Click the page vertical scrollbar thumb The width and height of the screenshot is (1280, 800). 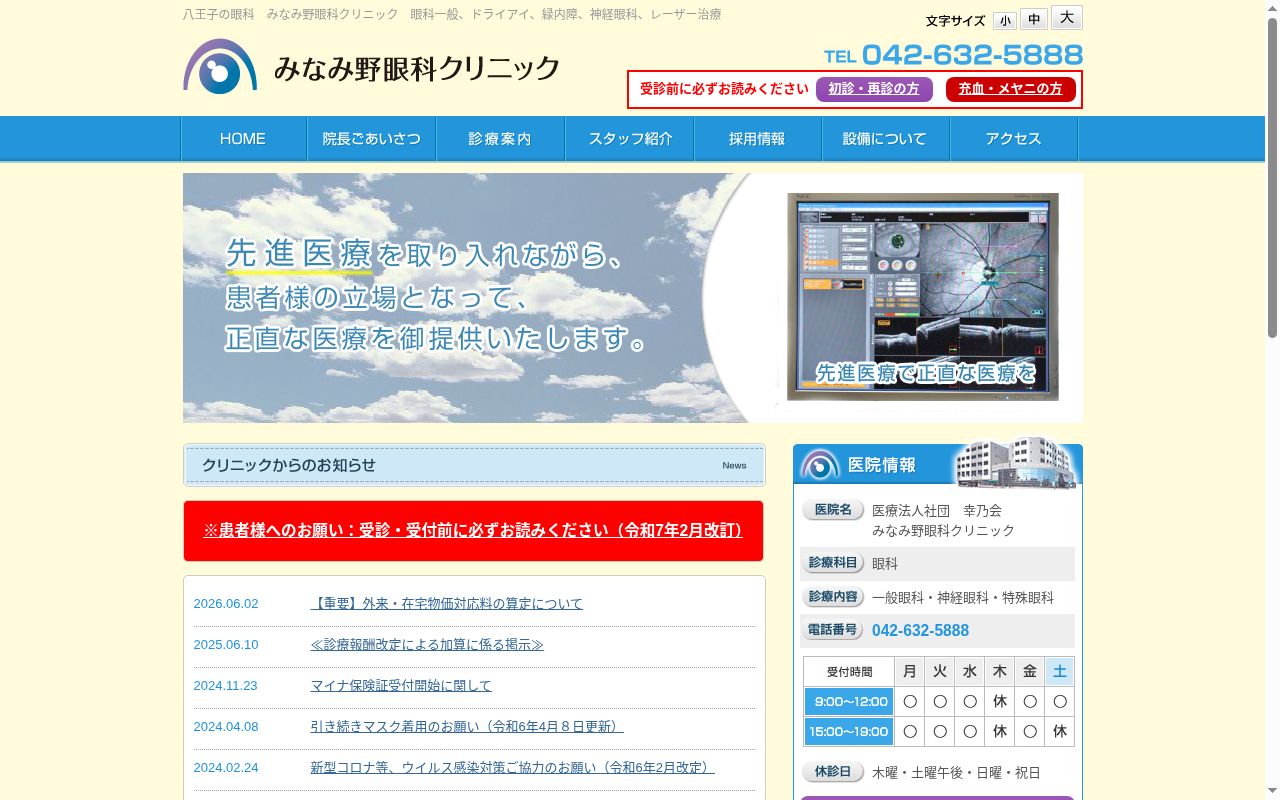pos(1272,180)
